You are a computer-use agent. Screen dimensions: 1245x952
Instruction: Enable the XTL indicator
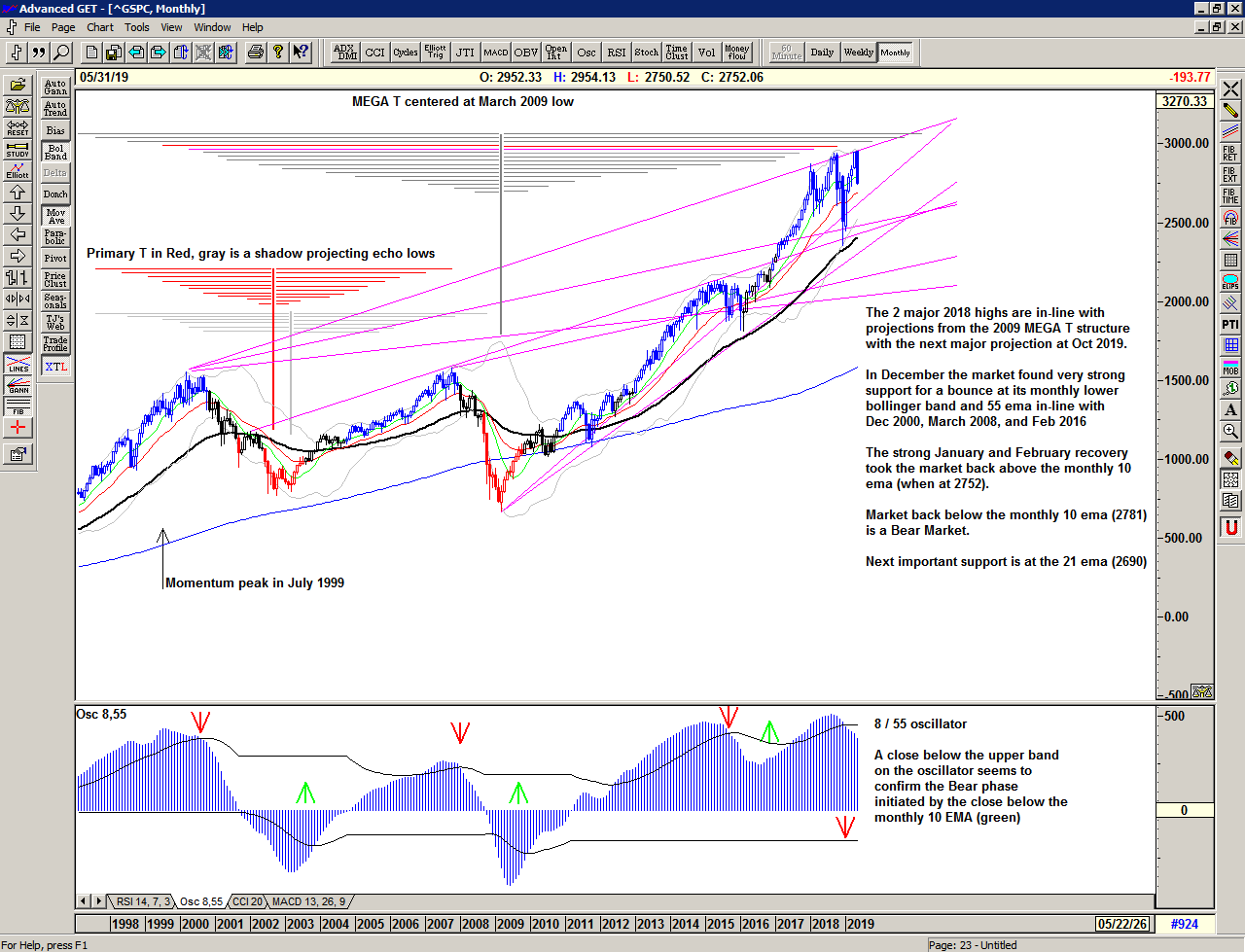(x=55, y=367)
